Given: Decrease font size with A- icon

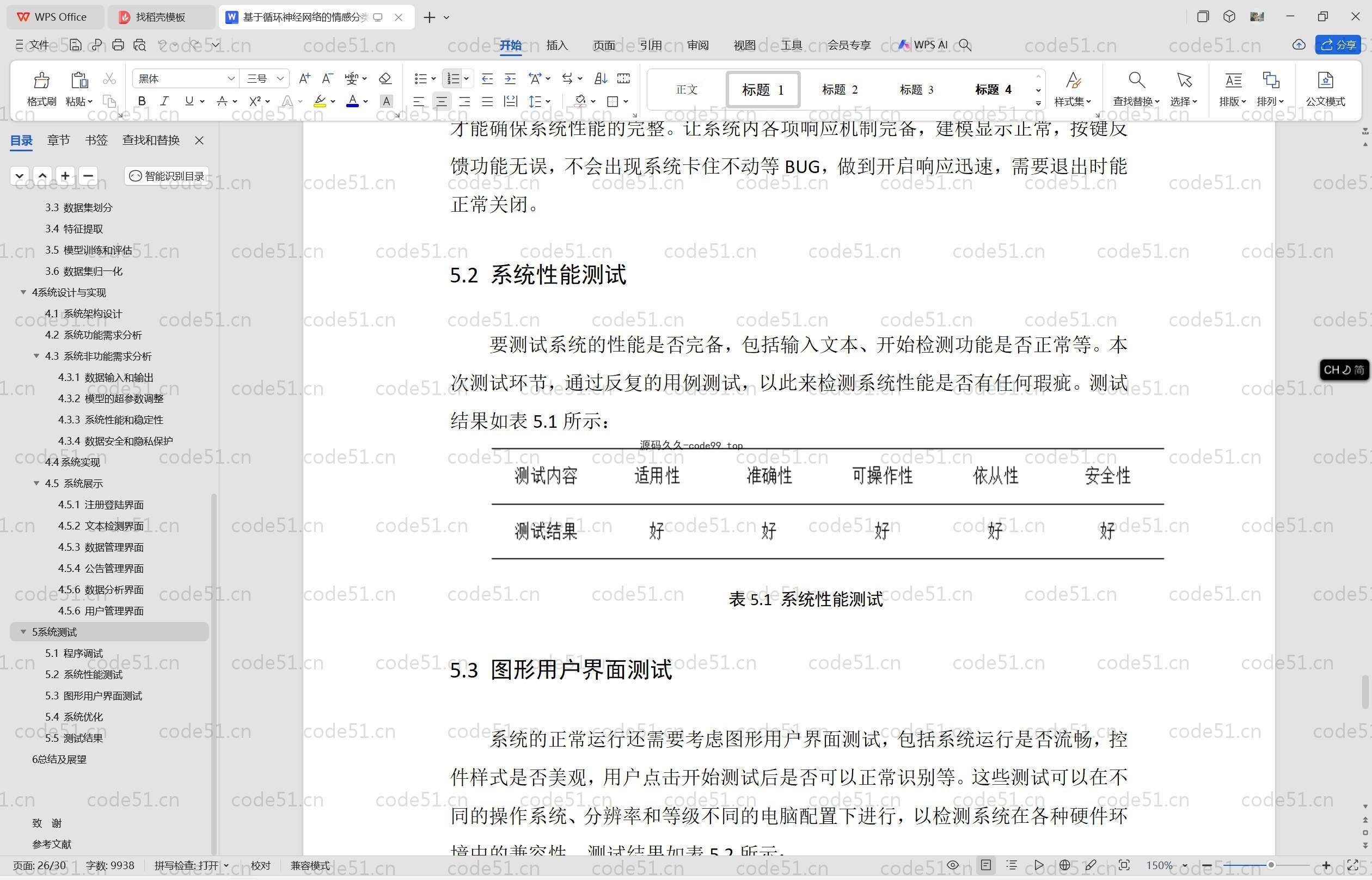Looking at the screenshot, I should coord(328,78).
